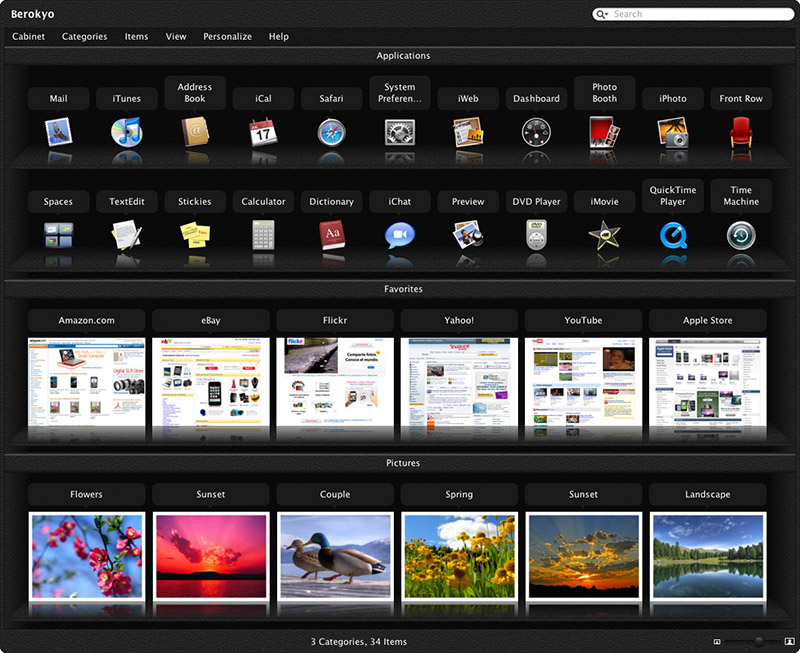The height and width of the screenshot is (653, 800).
Task: Open the Address Book icon
Action: click(195, 132)
